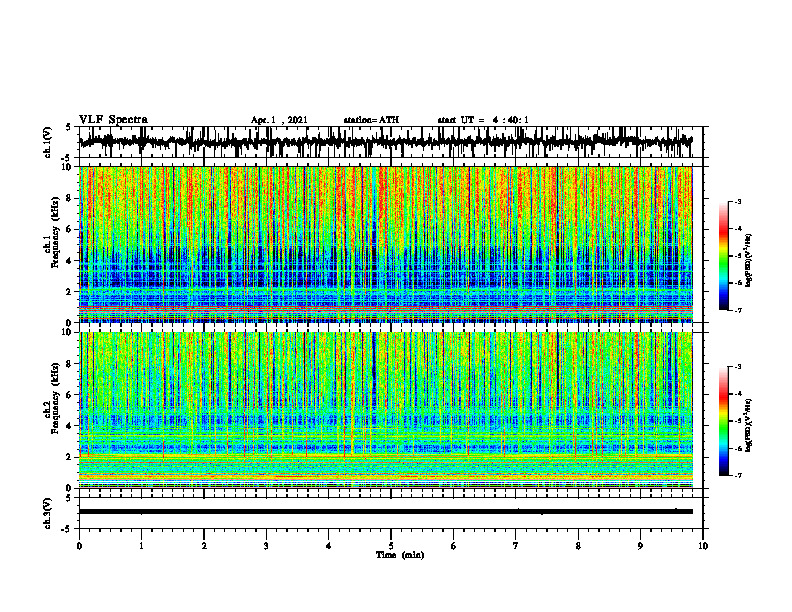Click the log(PSD) label of lower color scale
Viewport: 792px width, 612px height.
tap(749, 425)
